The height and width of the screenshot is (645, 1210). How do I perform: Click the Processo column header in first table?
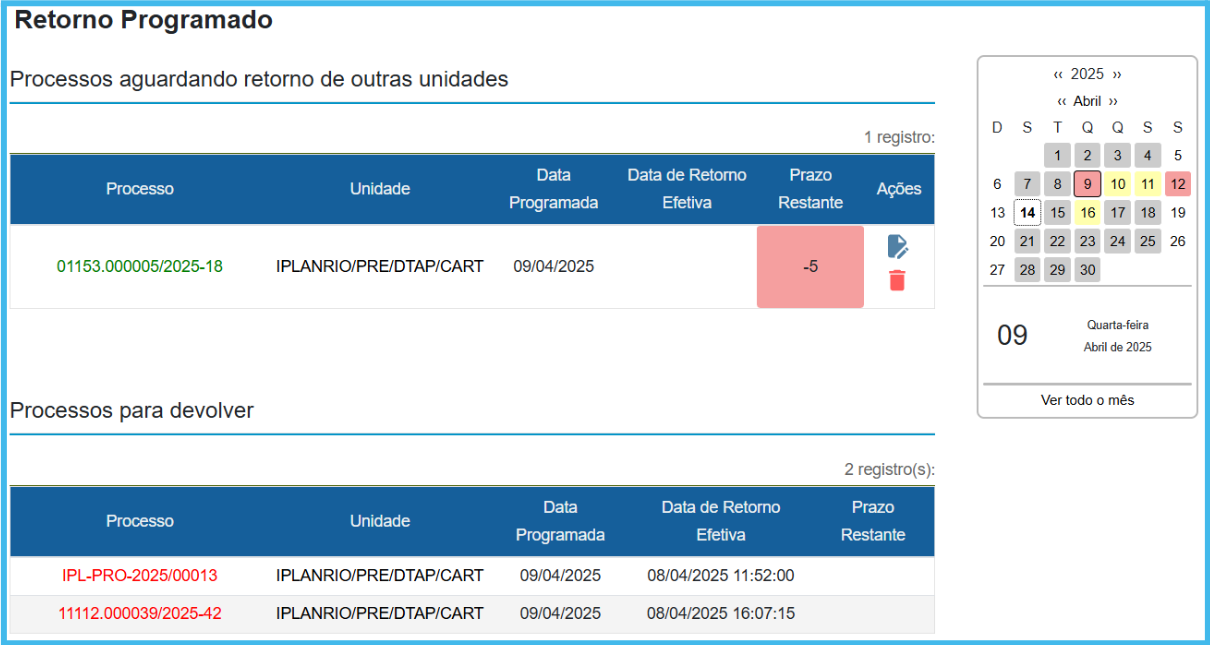(x=140, y=189)
